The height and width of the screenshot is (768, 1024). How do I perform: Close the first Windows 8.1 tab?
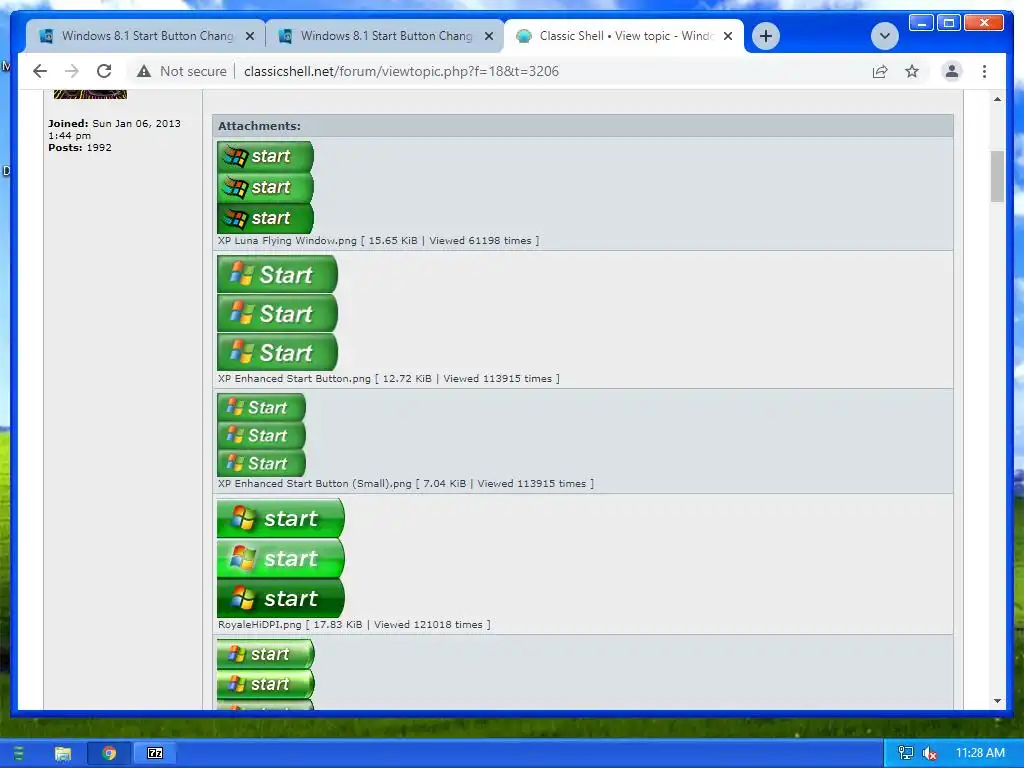click(x=249, y=37)
